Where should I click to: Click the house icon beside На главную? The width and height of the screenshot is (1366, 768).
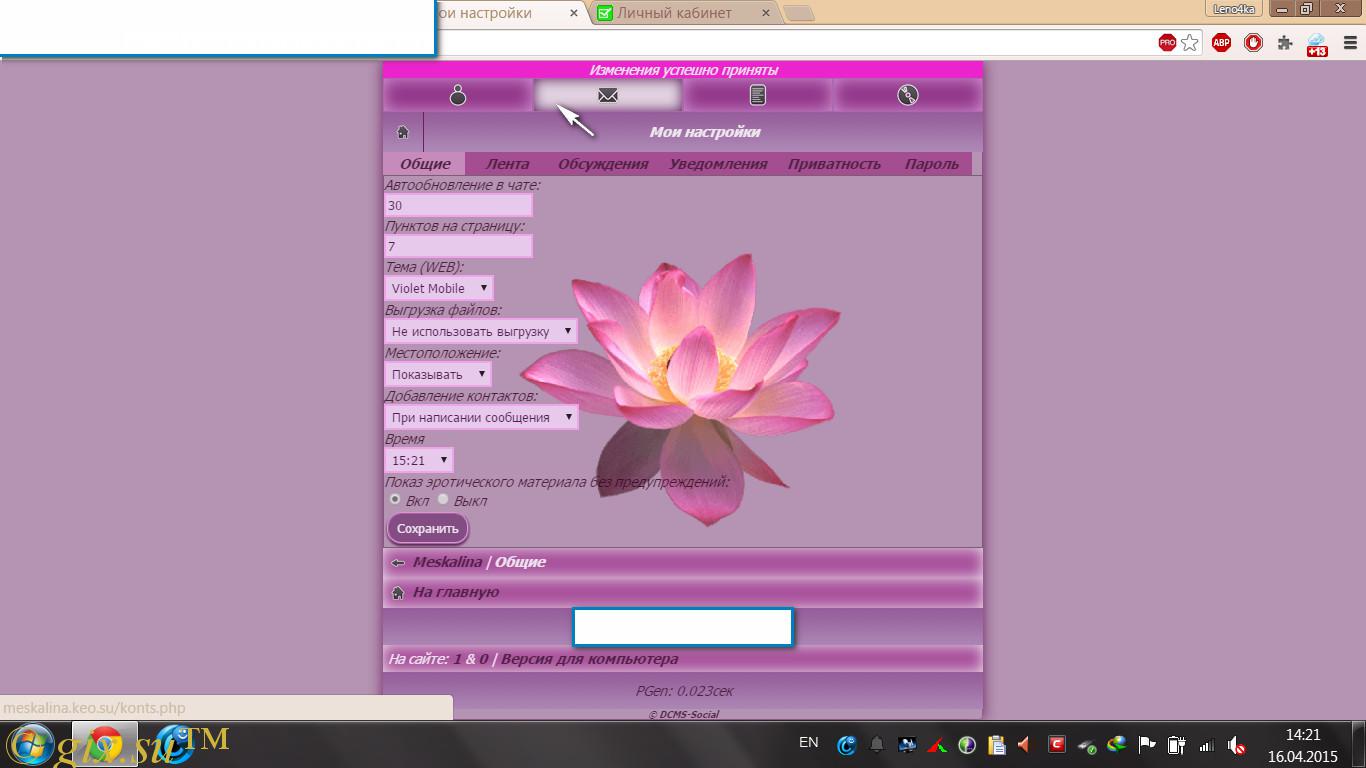[398, 593]
